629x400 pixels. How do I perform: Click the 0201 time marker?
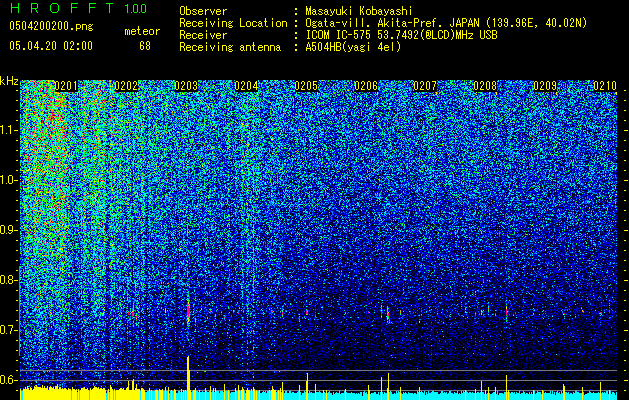point(65,86)
